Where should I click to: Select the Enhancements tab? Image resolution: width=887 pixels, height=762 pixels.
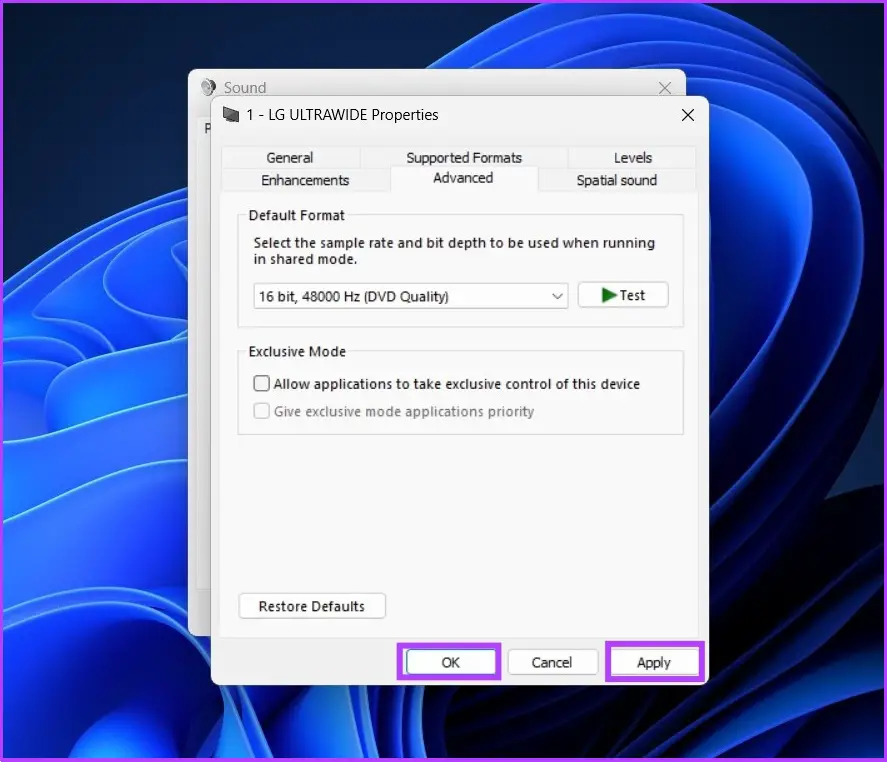305,181
